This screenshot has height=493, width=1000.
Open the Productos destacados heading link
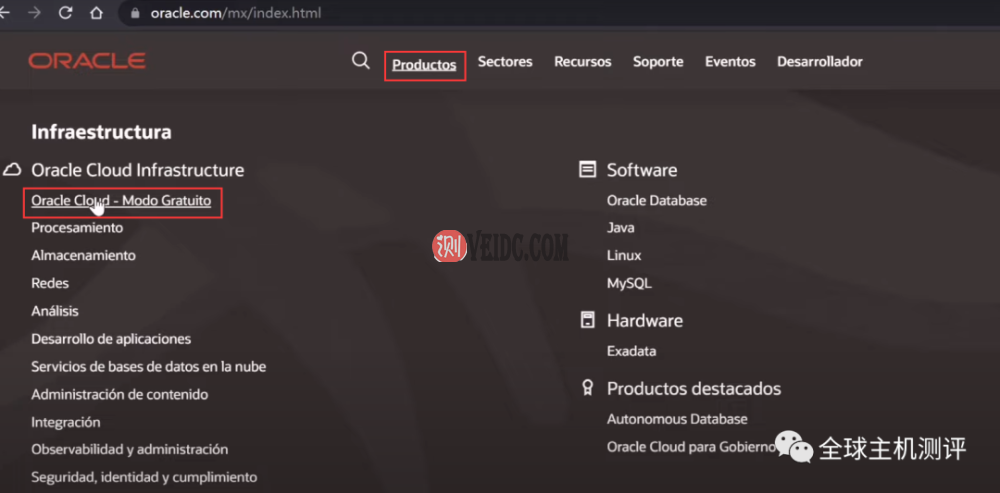(694, 388)
